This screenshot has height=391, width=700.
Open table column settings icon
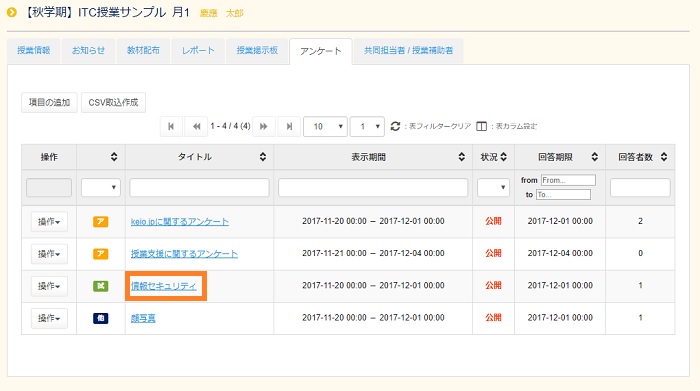point(481,126)
